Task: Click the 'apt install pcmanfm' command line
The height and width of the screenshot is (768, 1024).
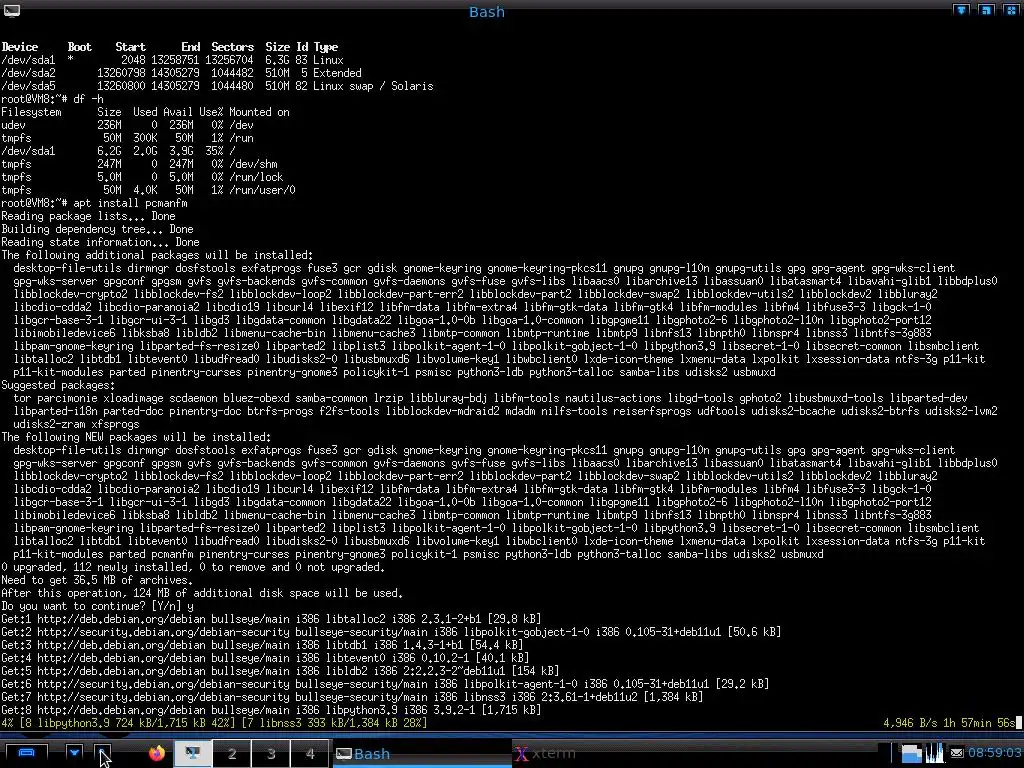Action: click(x=130, y=203)
